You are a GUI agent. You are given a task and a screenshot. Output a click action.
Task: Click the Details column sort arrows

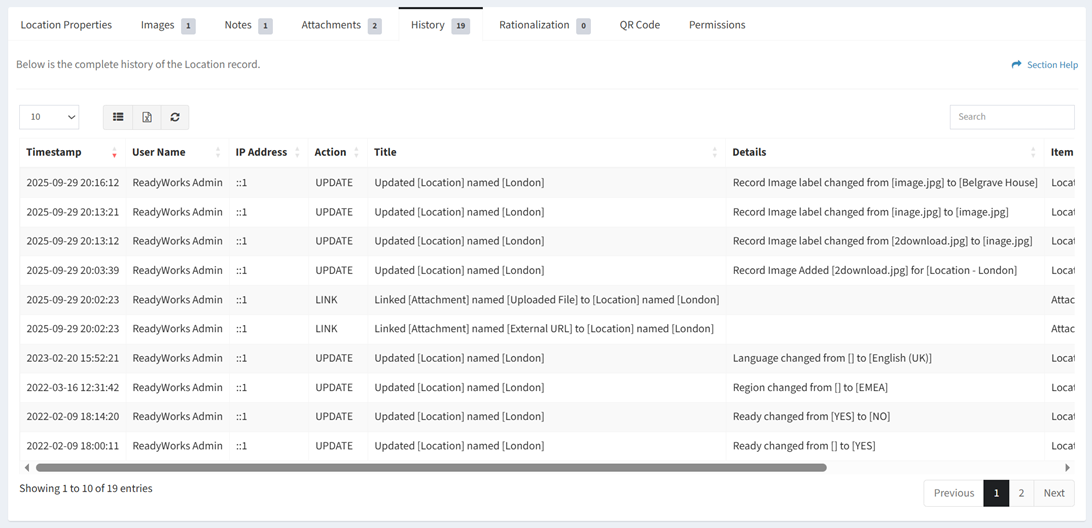[x=1034, y=153]
